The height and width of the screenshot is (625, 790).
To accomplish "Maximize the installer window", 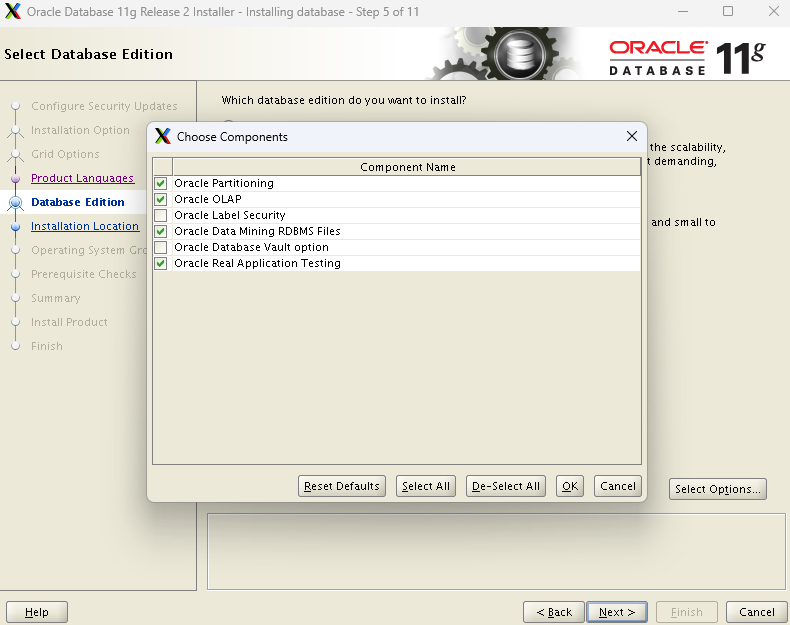I will pos(728,11).
